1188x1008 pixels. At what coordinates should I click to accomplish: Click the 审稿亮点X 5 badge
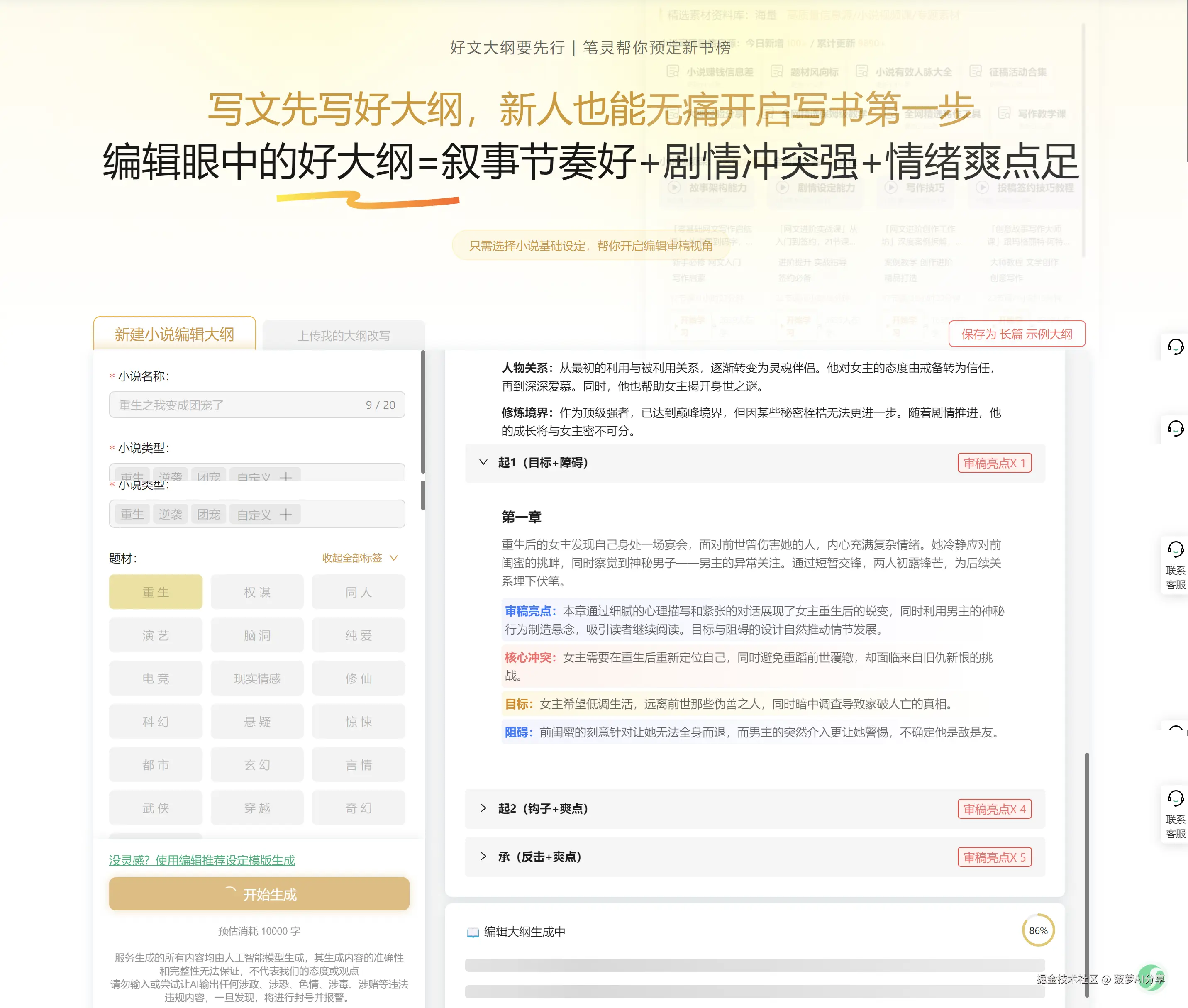pos(994,857)
